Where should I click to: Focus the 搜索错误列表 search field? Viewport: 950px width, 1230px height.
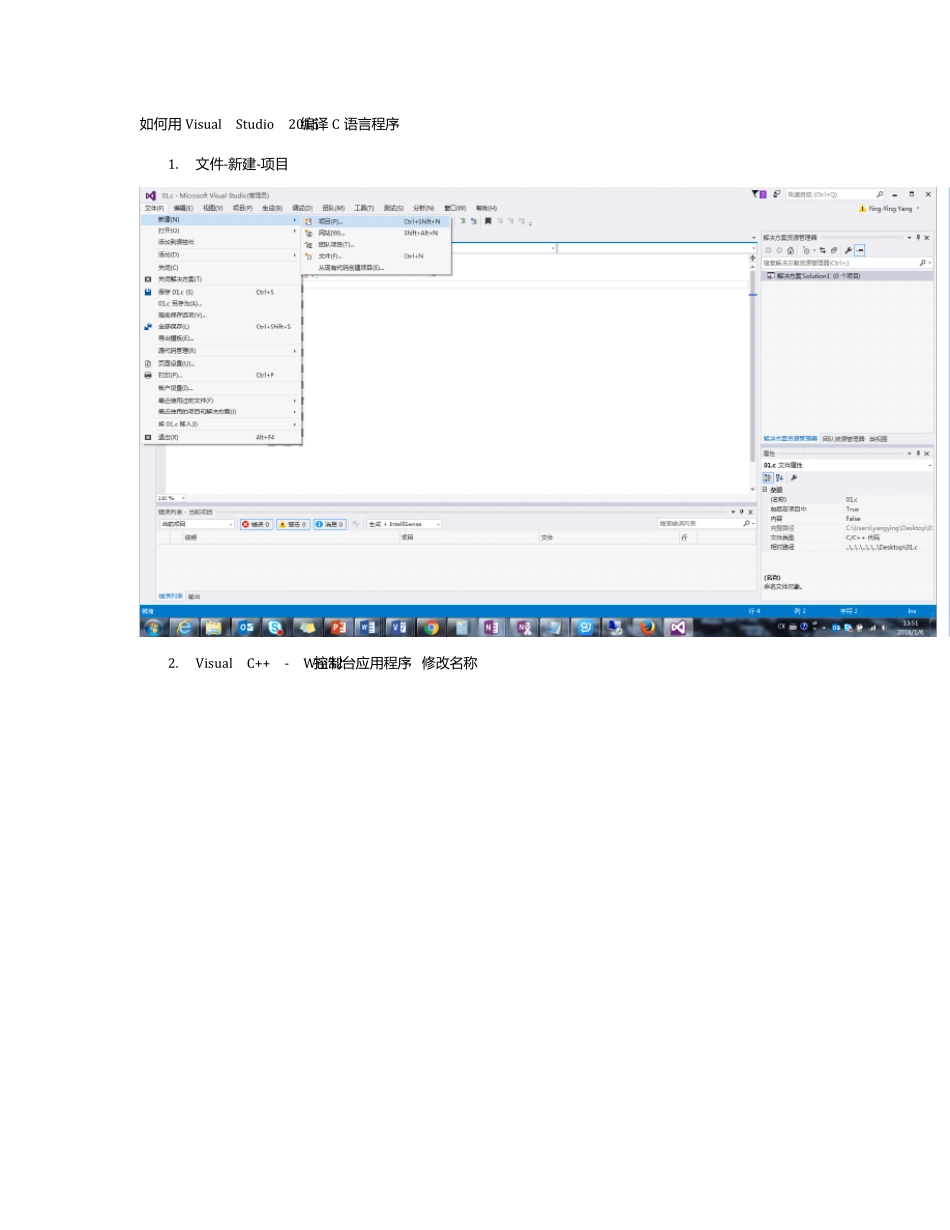(706, 524)
